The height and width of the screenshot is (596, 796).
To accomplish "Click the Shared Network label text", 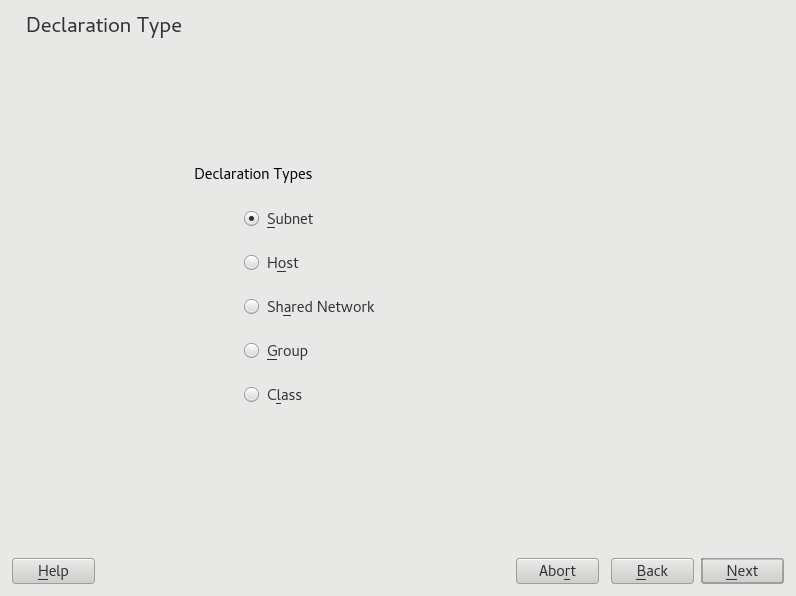I will click(320, 307).
